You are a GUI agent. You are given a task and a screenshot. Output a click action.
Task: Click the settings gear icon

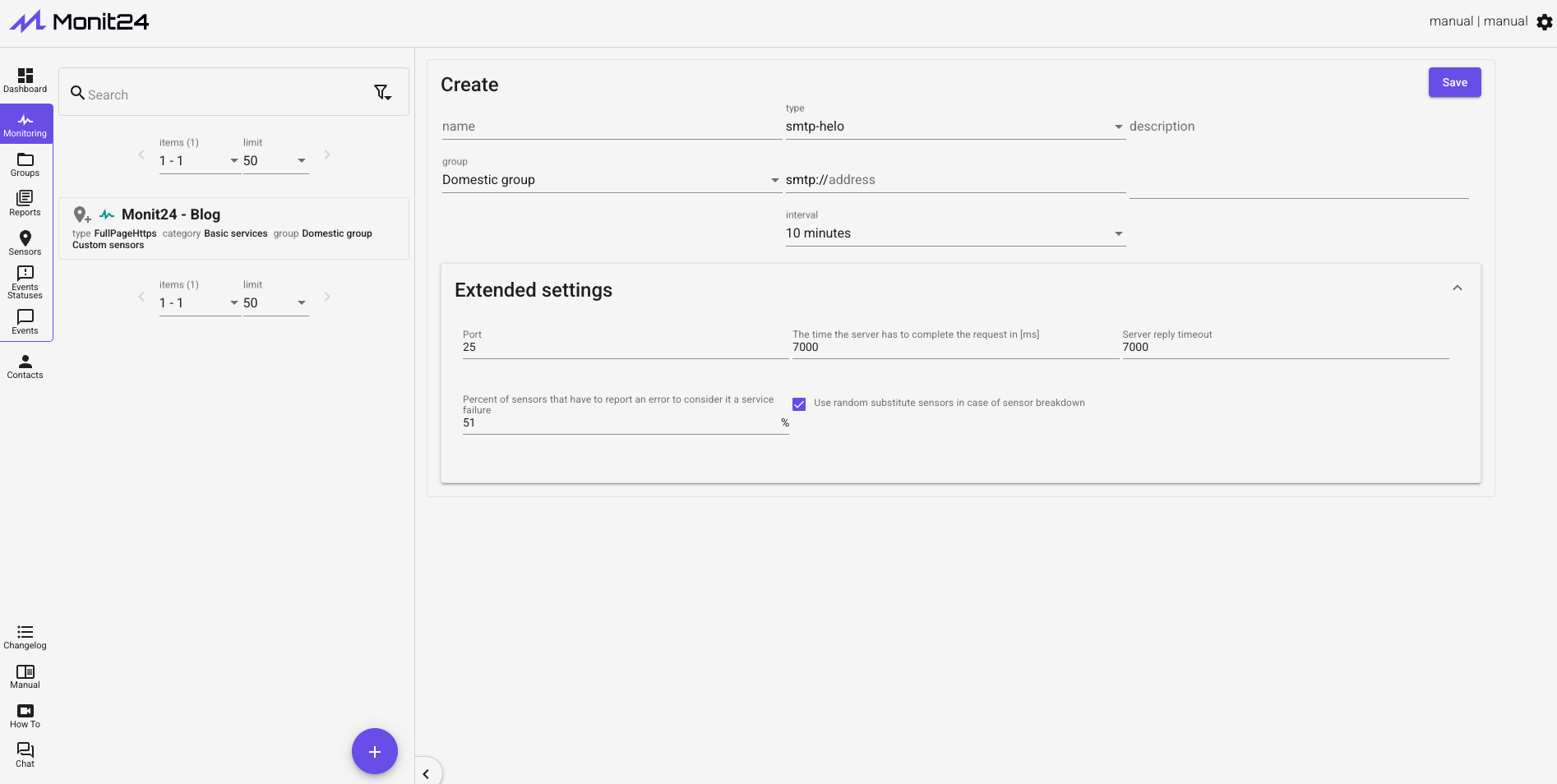[1545, 22]
